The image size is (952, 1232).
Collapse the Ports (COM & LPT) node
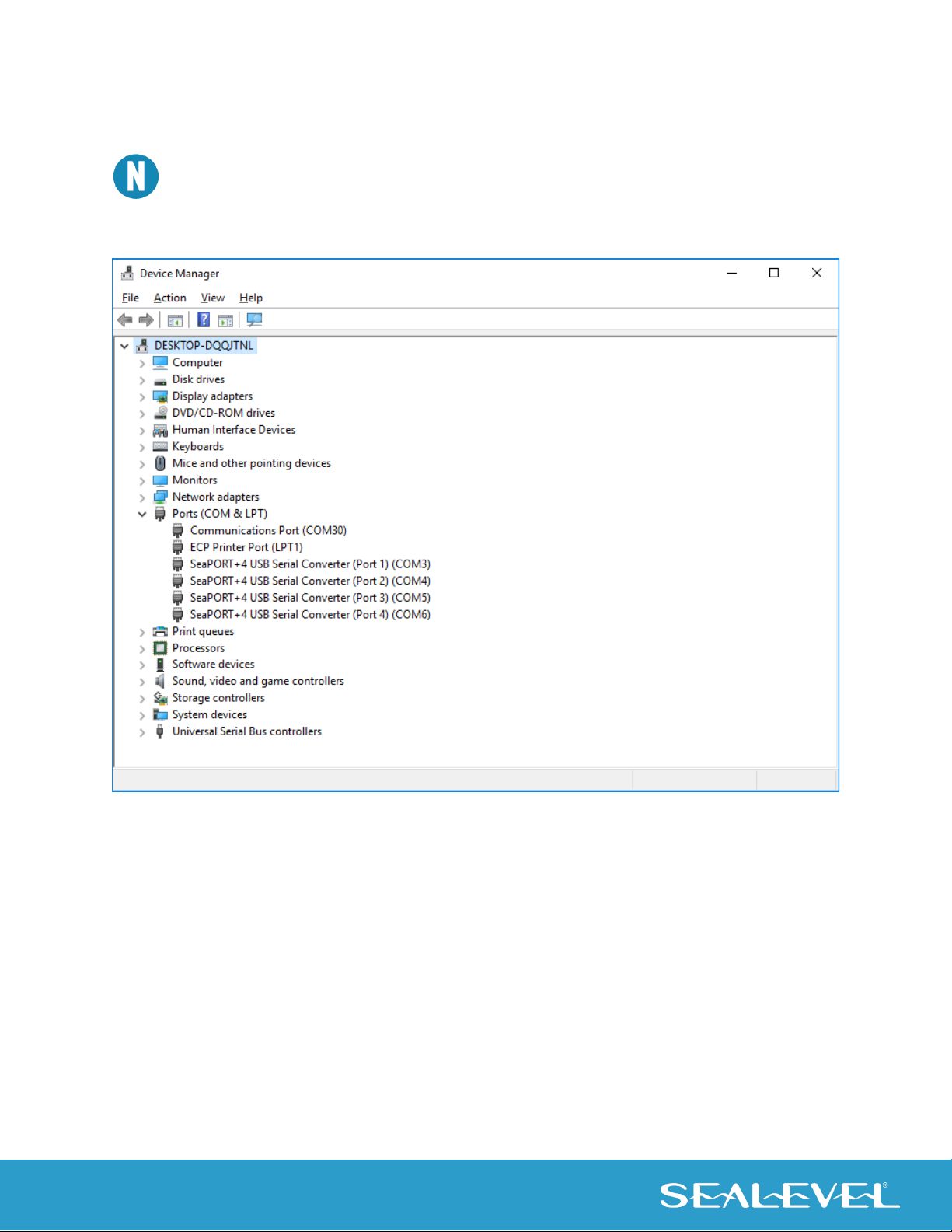pos(142,514)
